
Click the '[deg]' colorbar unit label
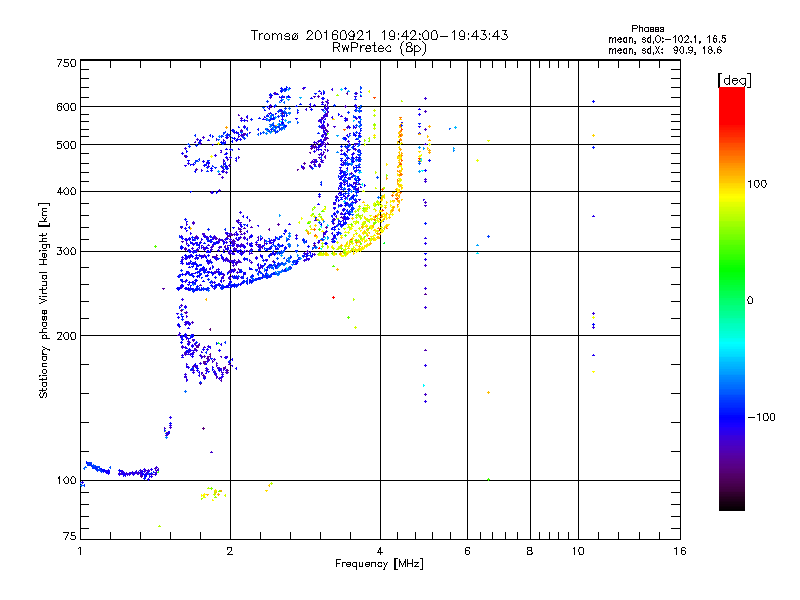(734, 80)
